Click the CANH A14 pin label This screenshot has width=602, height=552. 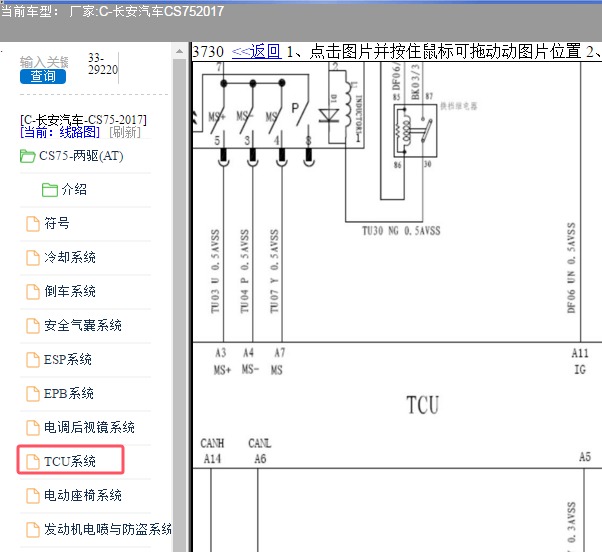(x=212, y=451)
